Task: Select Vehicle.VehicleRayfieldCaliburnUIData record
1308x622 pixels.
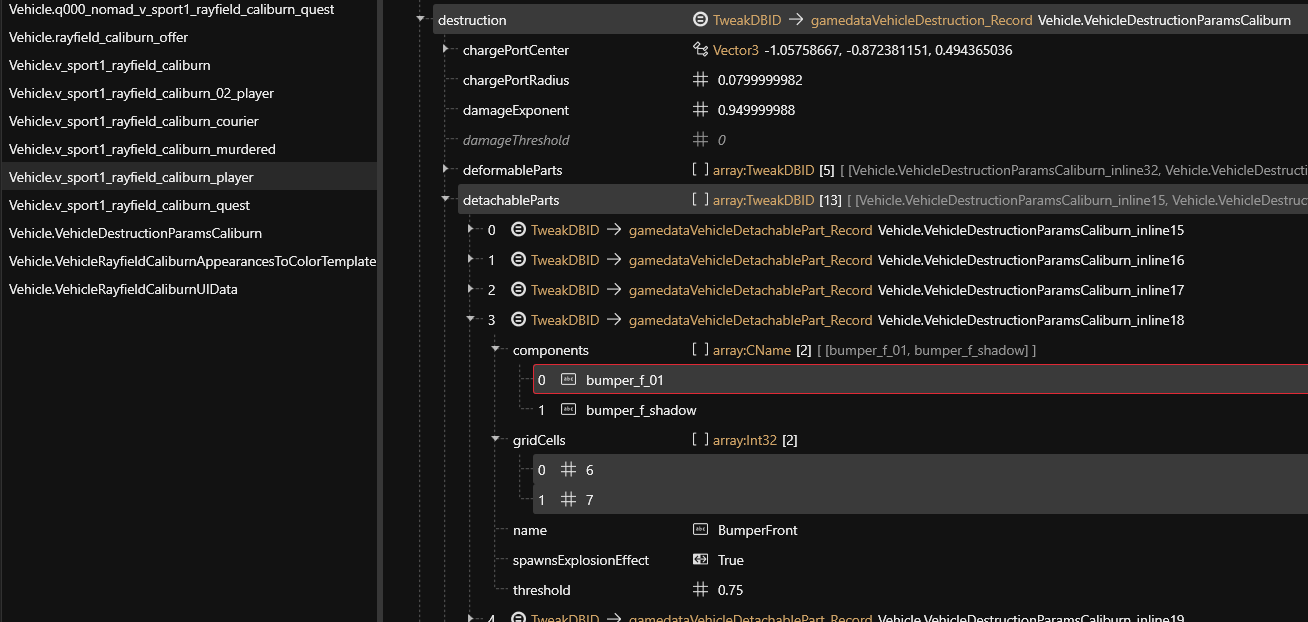Action: 123,289
